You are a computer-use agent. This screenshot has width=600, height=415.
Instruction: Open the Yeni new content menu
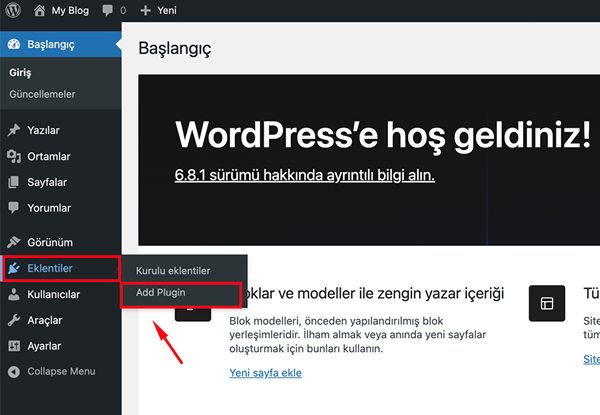tap(167, 10)
